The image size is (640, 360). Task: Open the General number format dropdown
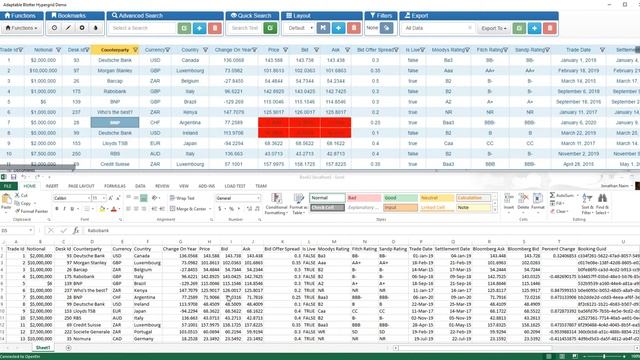[258, 198]
